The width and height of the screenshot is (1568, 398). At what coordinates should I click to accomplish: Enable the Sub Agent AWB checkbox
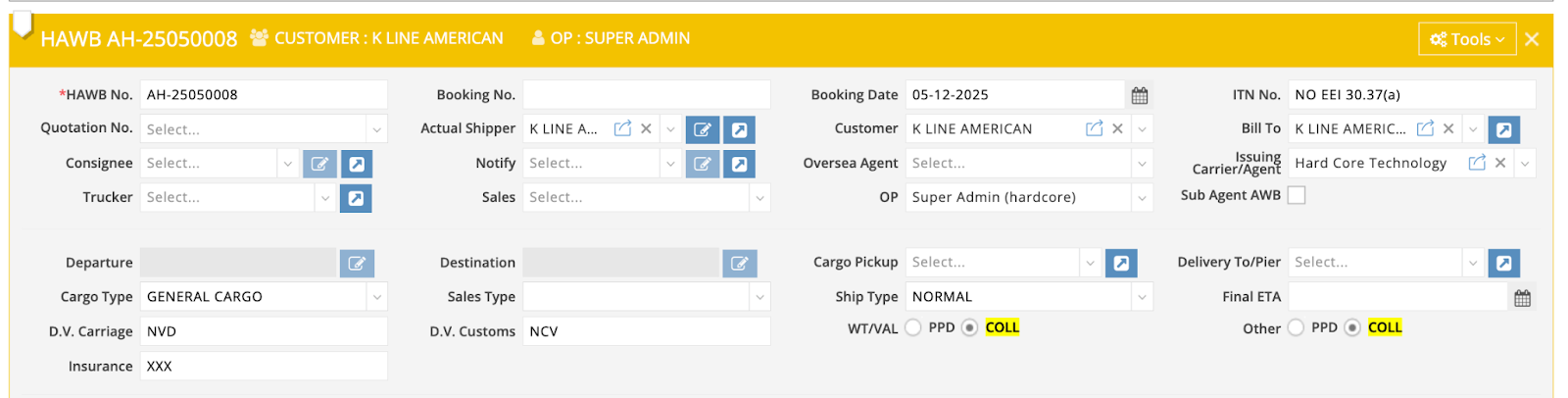[x=1297, y=195]
